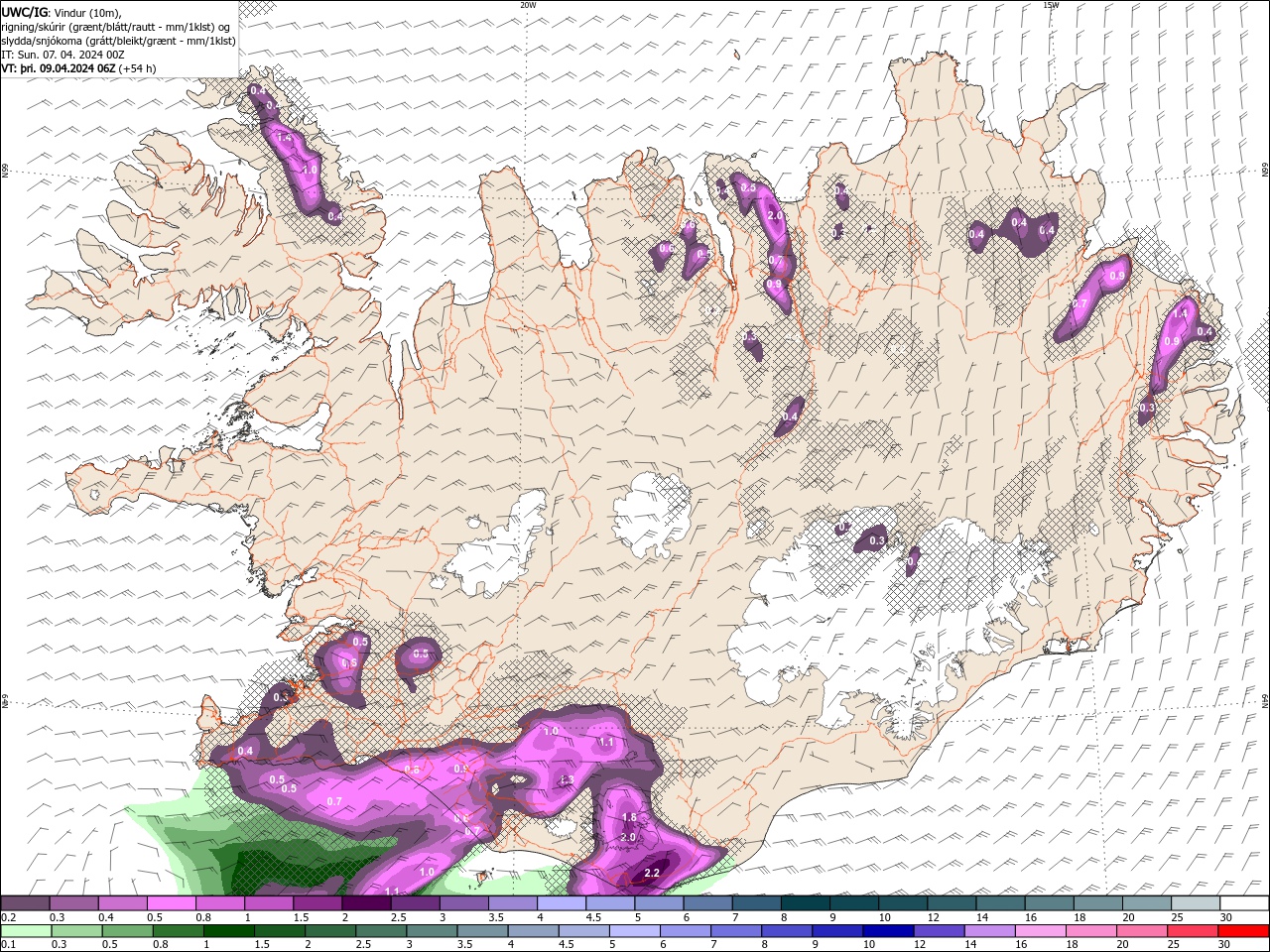Click the navy blue 10–12 rain legend swatch

click(x=888, y=931)
